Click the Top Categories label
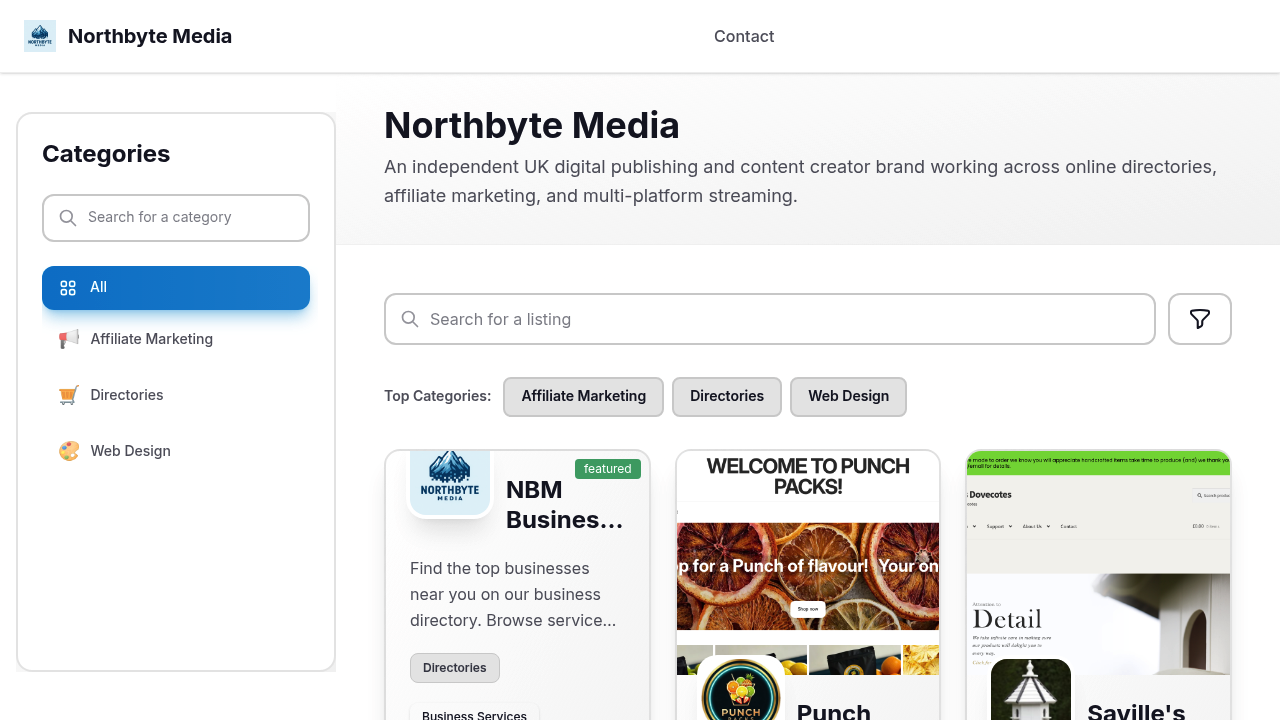 coord(438,396)
